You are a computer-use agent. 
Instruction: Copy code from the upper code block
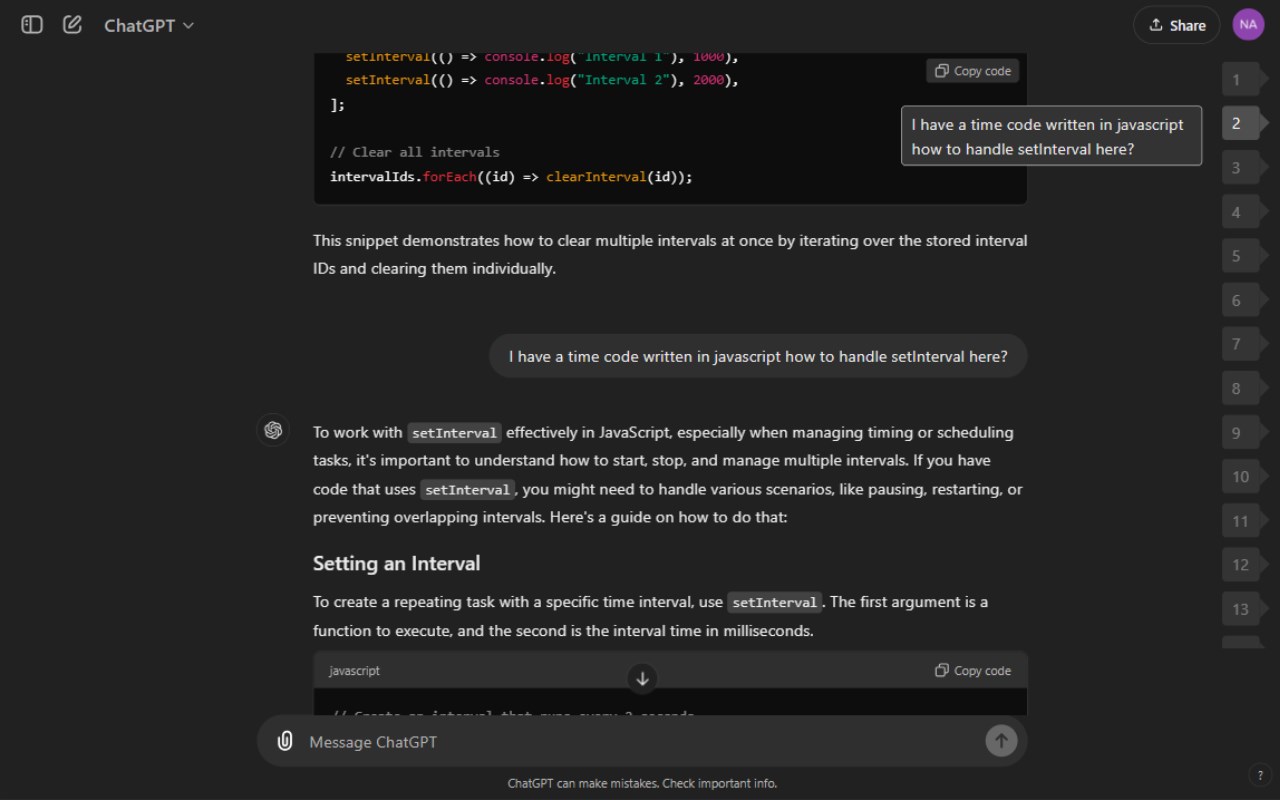[x=973, y=71]
